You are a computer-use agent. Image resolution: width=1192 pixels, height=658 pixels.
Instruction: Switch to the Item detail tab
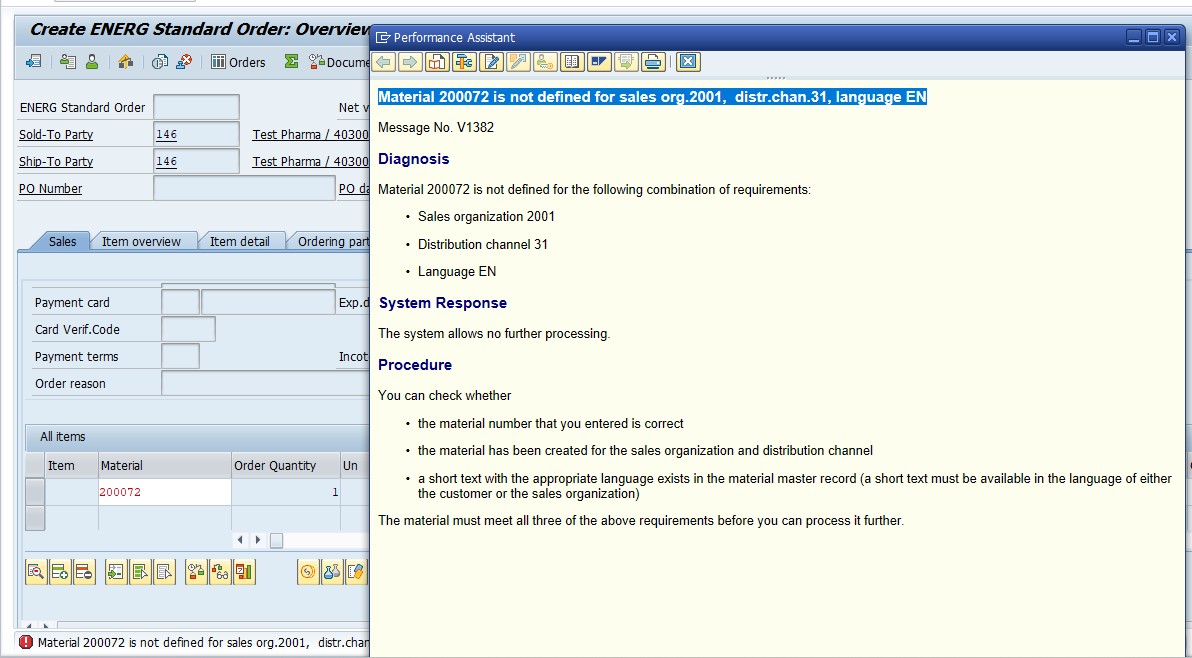pyautogui.click(x=239, y=241)
